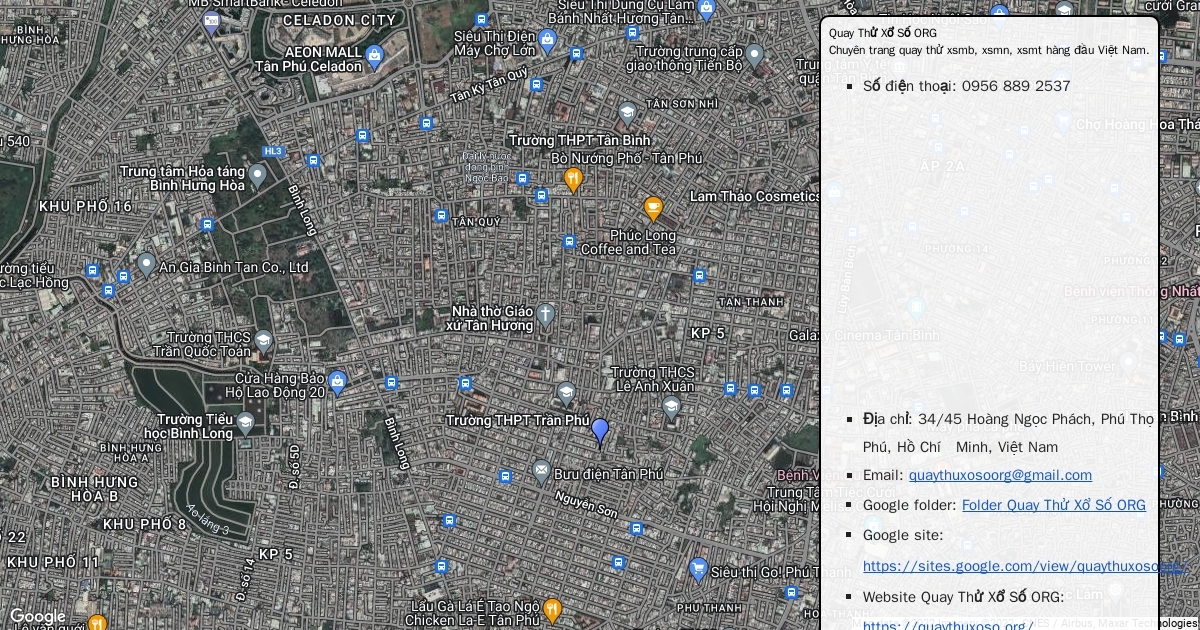Follow the sites.google.com quaythuxoso link

(1020, 566)
